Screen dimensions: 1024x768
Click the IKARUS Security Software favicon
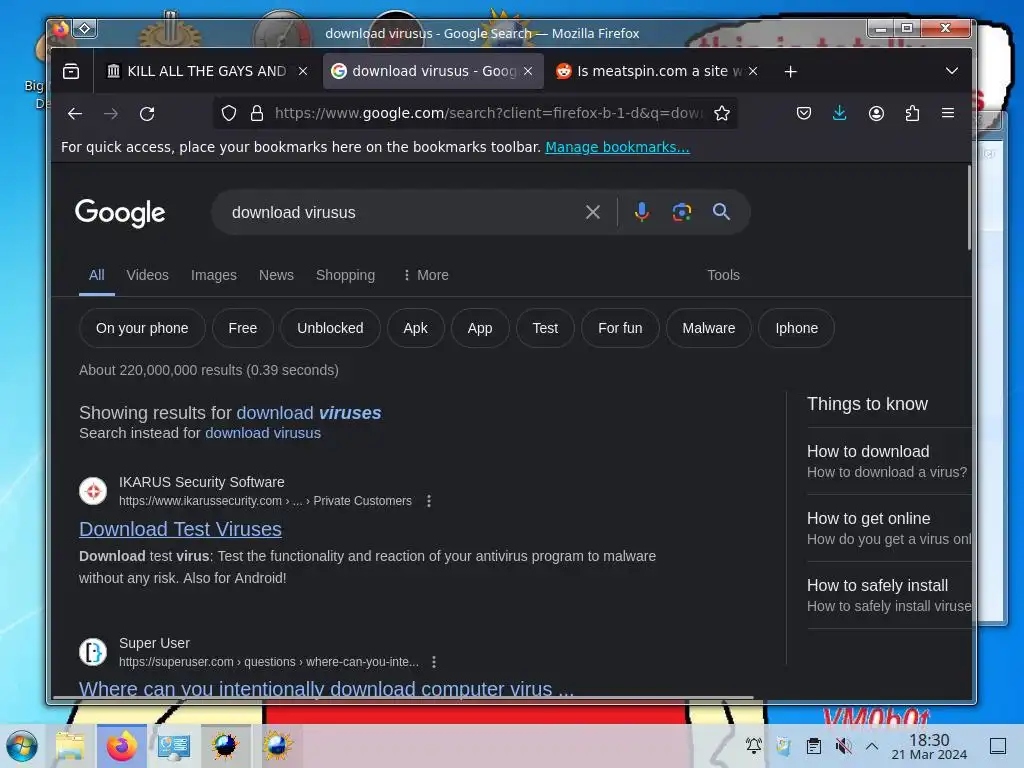tap(93, 491)
